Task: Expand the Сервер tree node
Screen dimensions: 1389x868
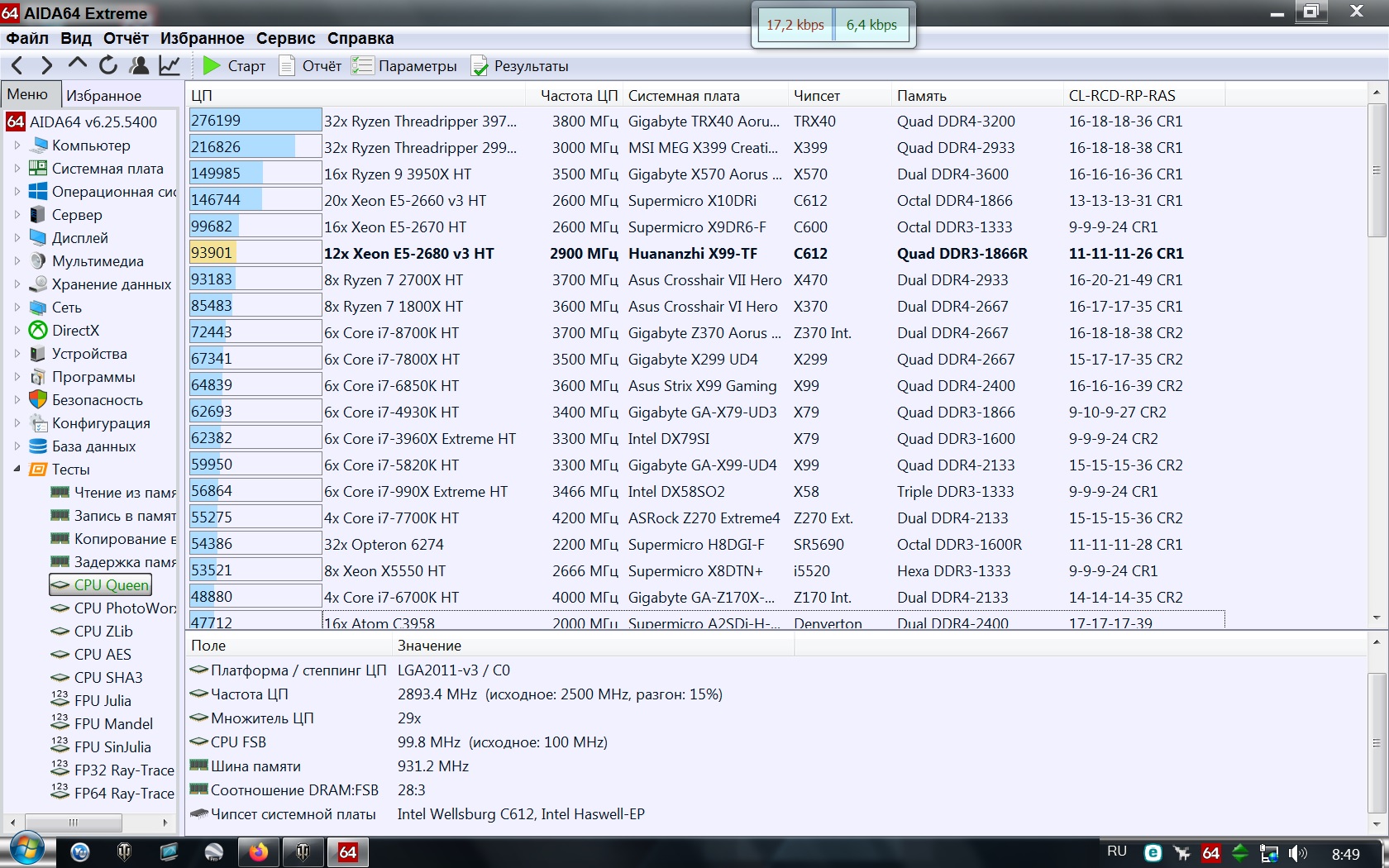Action: click(17, 215)
